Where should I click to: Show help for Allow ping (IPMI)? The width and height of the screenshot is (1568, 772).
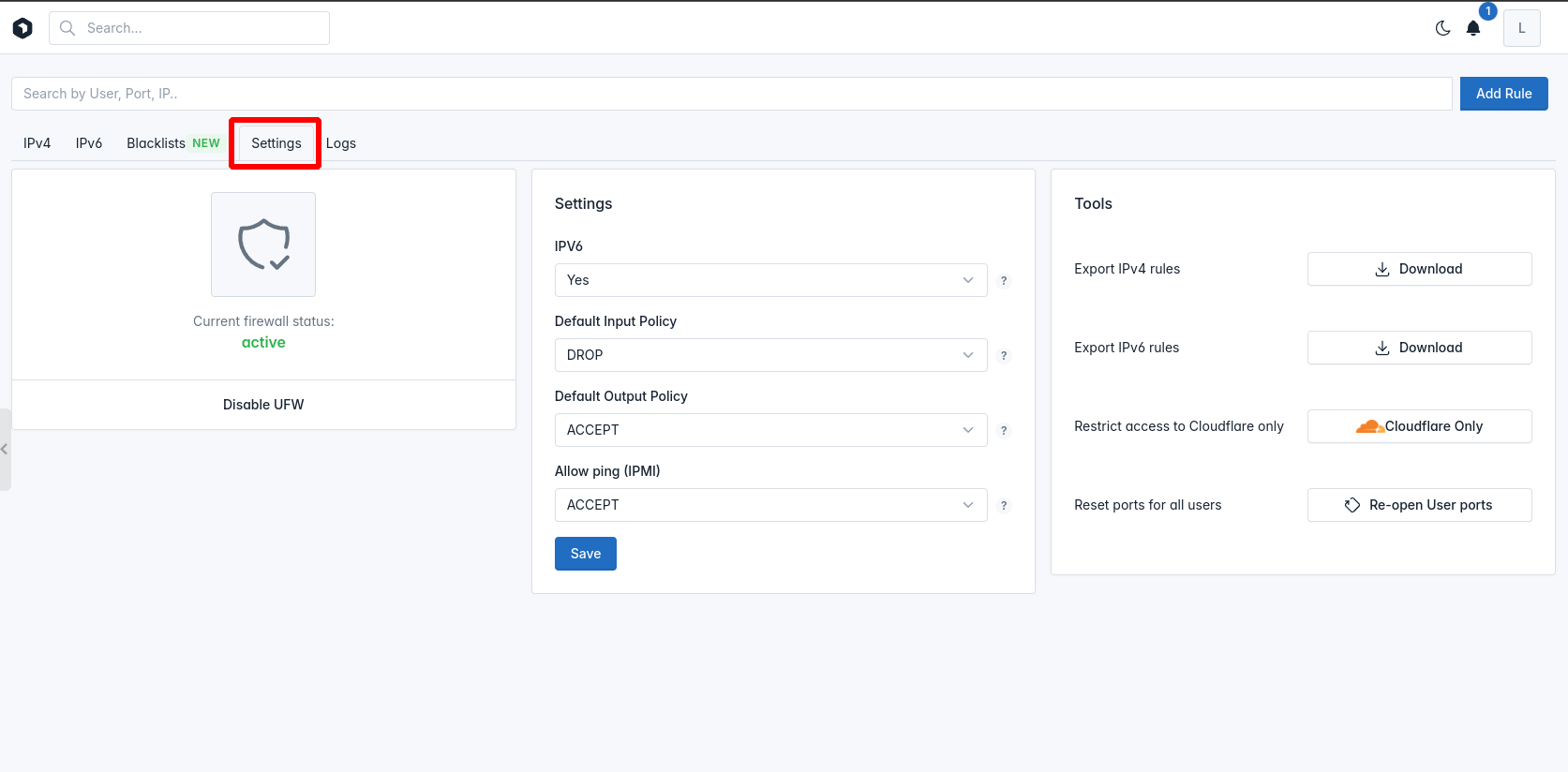point(1004,505)
